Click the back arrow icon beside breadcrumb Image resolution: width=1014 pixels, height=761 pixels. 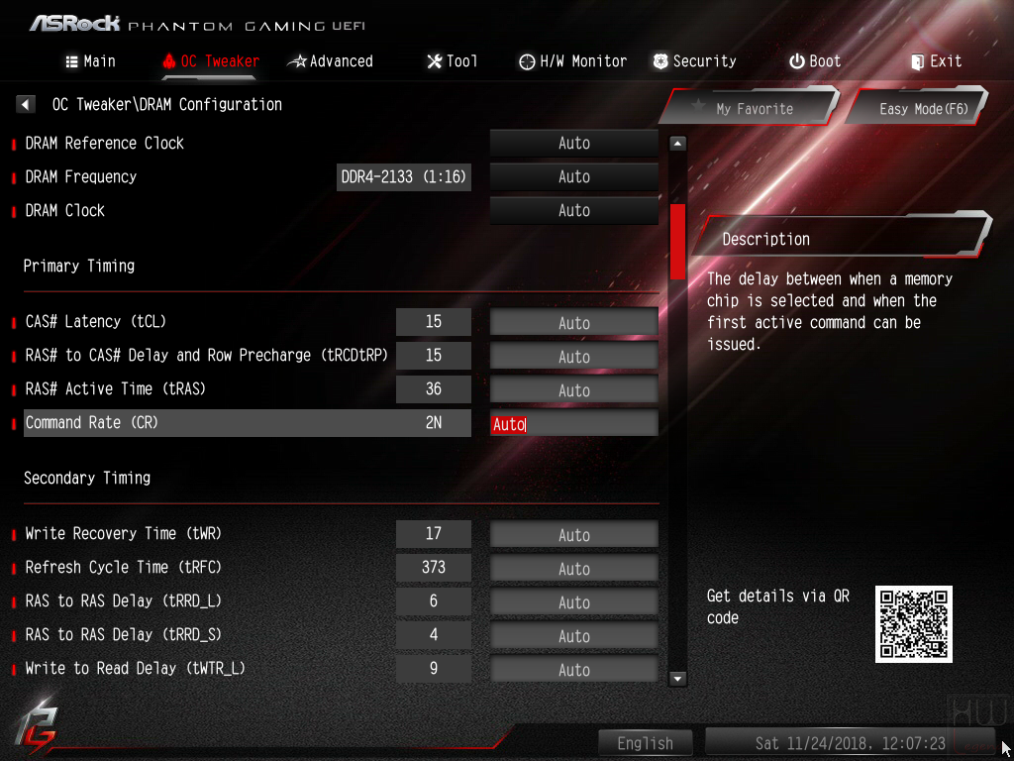[x=25, y=104]
